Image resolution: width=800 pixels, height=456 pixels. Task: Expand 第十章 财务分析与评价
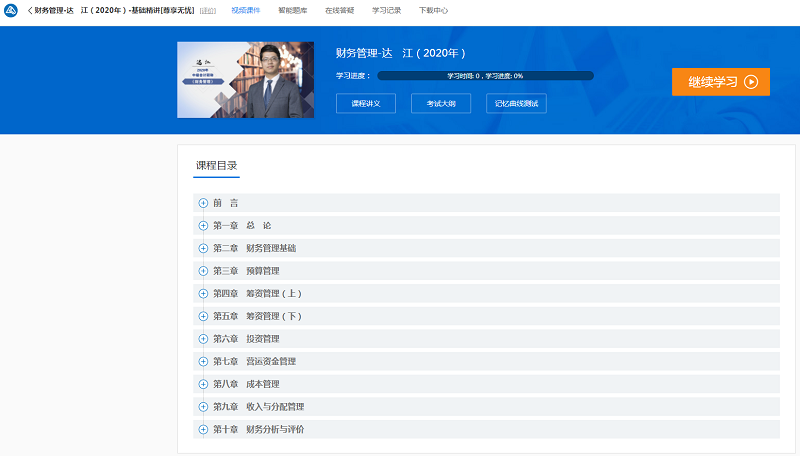pyautogui.click(x=203, y=429)
